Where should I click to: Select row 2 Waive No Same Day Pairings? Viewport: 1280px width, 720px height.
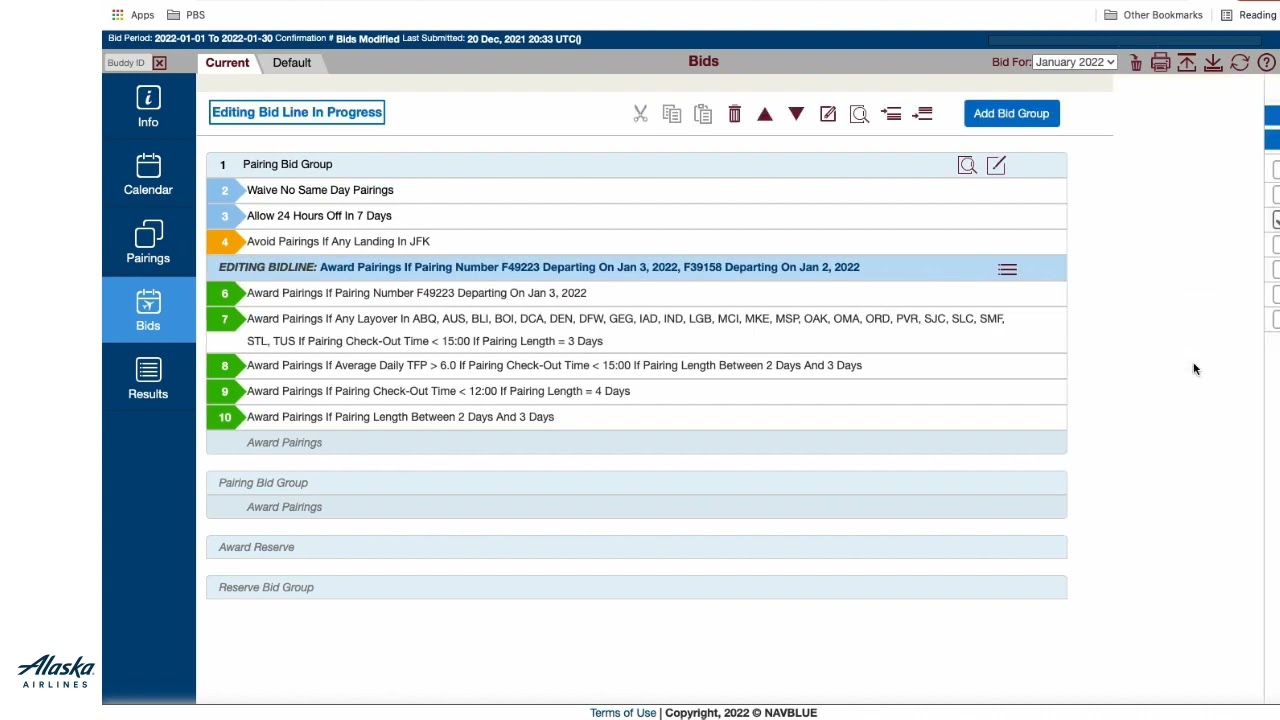[636, 190]
